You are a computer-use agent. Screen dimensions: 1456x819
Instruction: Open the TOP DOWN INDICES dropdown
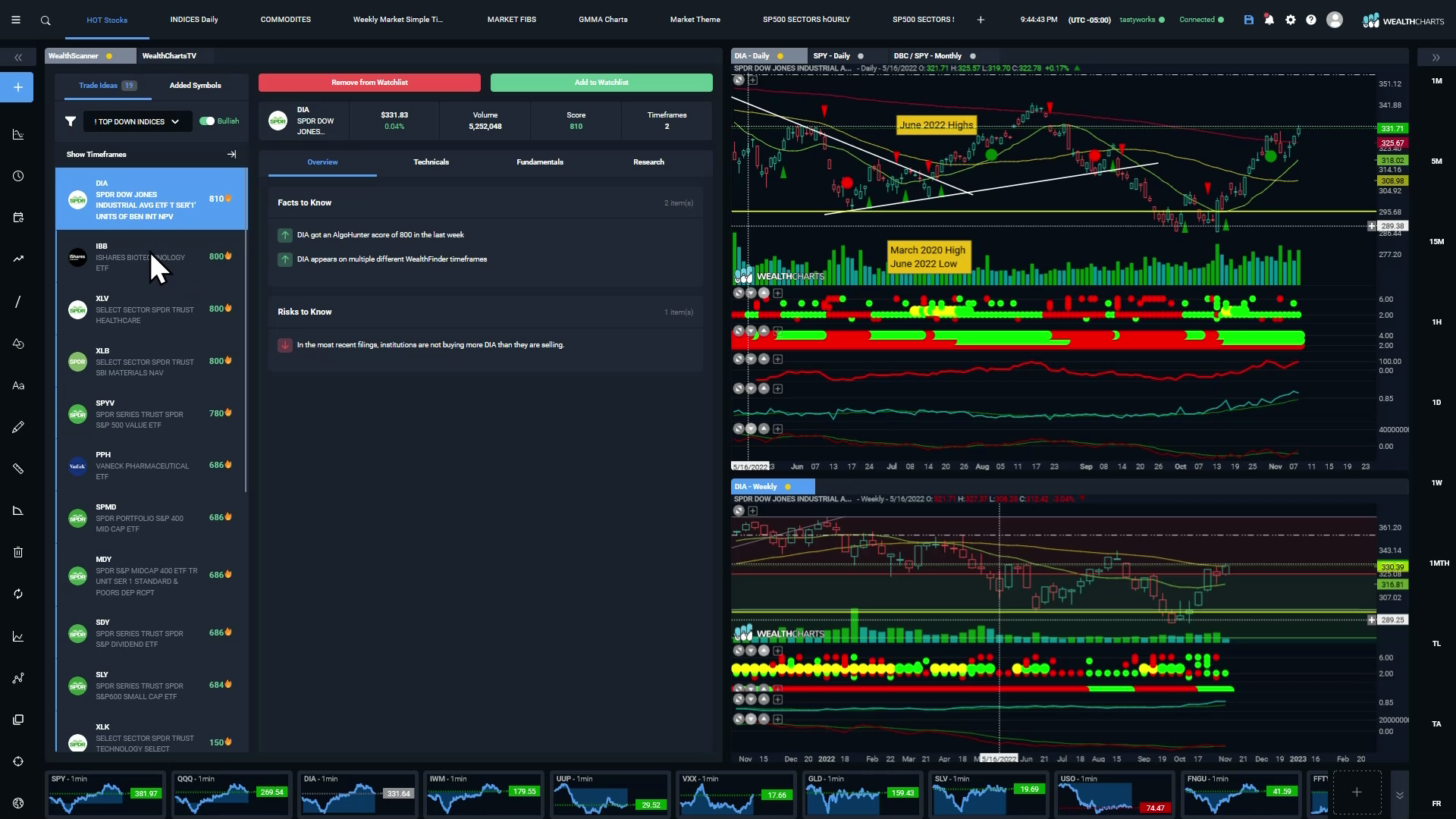click(136, 121)
